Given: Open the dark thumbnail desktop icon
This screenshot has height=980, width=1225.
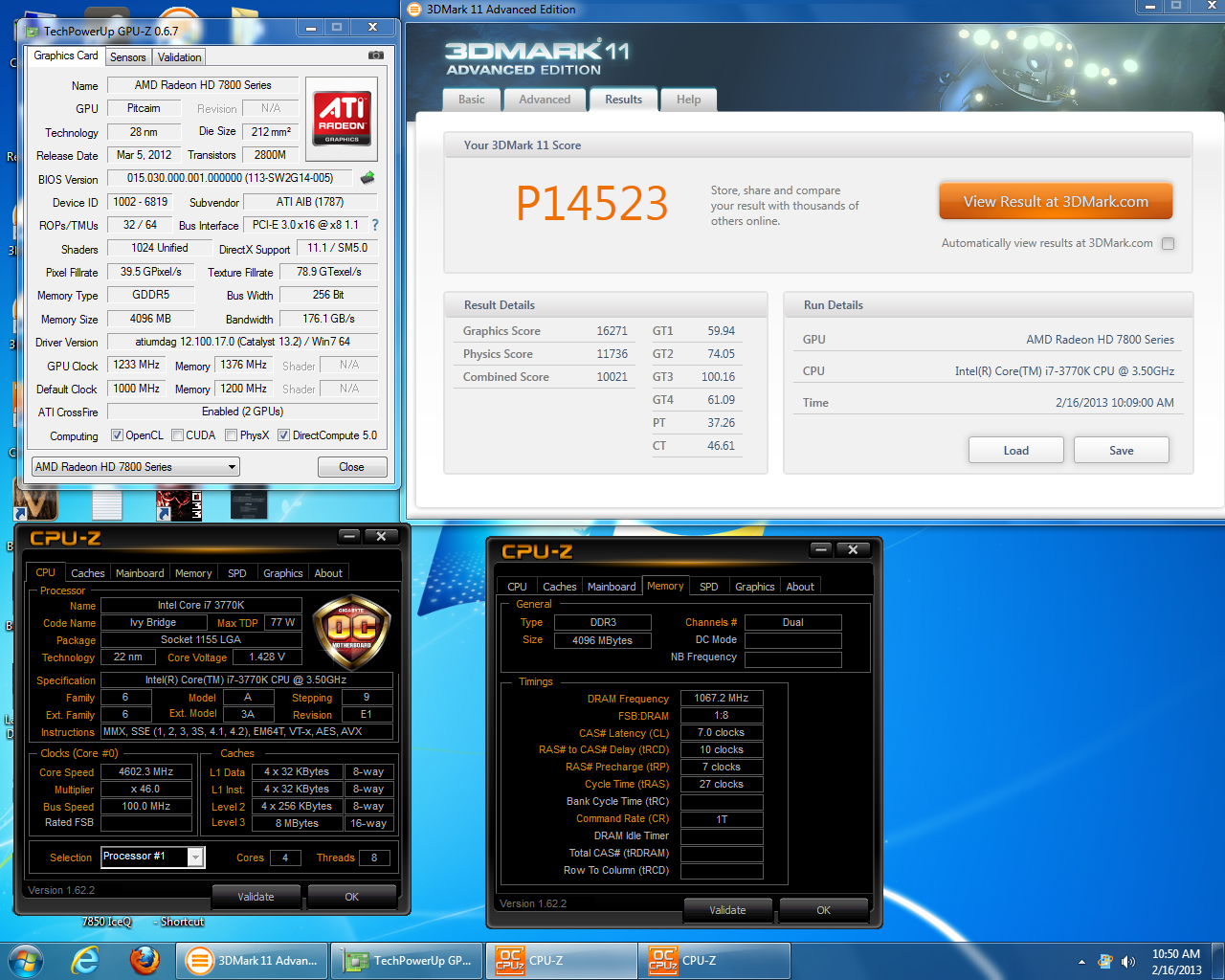Looking at the screenshot, I should coord(249,503).
